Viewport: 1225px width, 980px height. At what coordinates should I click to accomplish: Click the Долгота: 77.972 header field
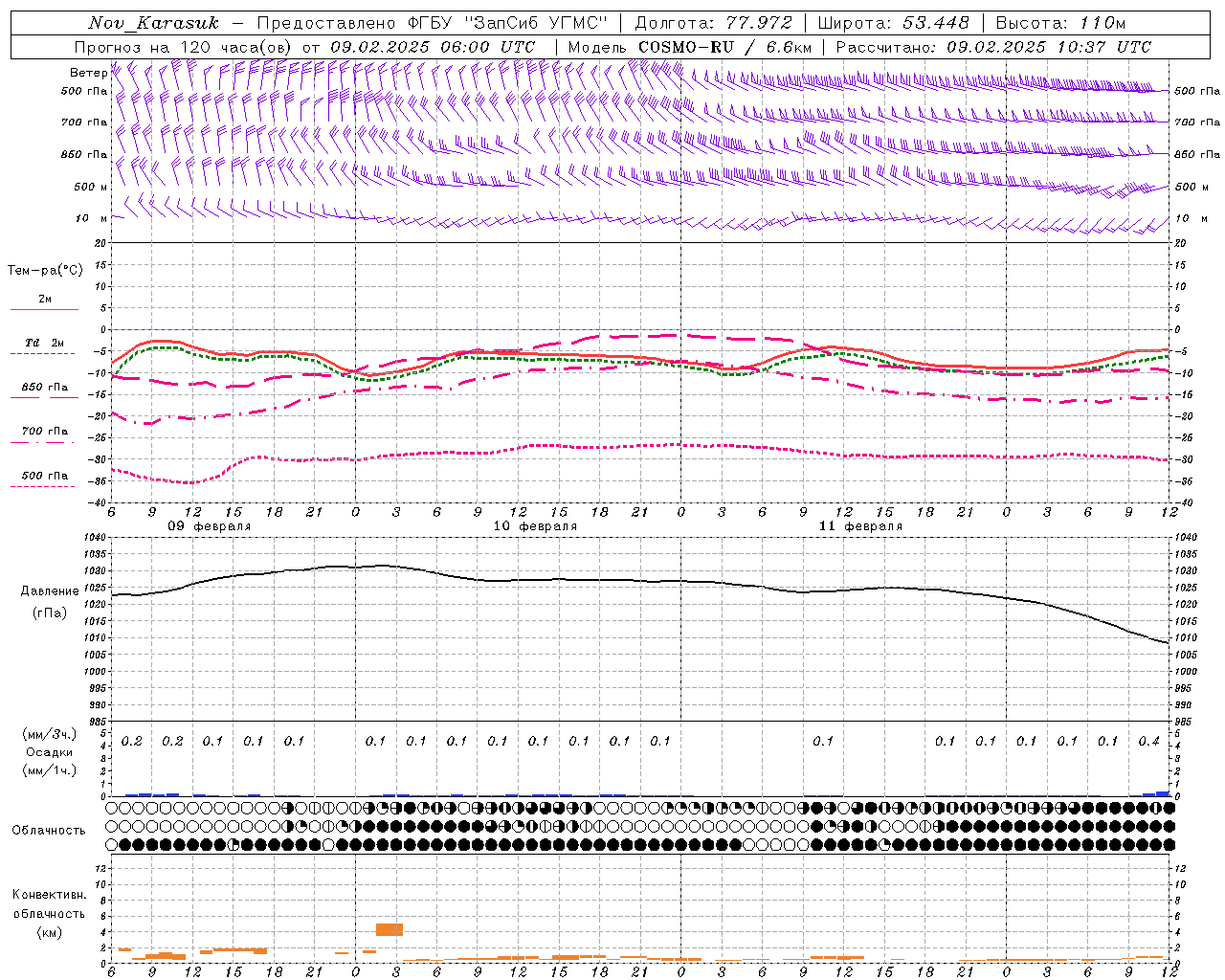click(714, 23)
